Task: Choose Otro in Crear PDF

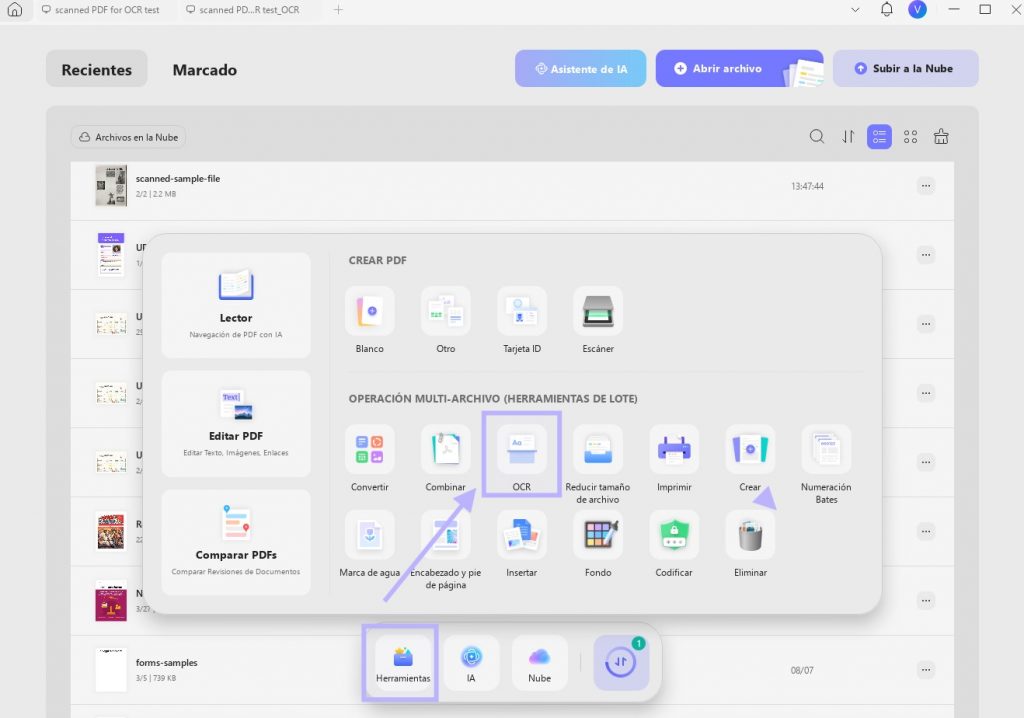Action: [x=445, y=312]
